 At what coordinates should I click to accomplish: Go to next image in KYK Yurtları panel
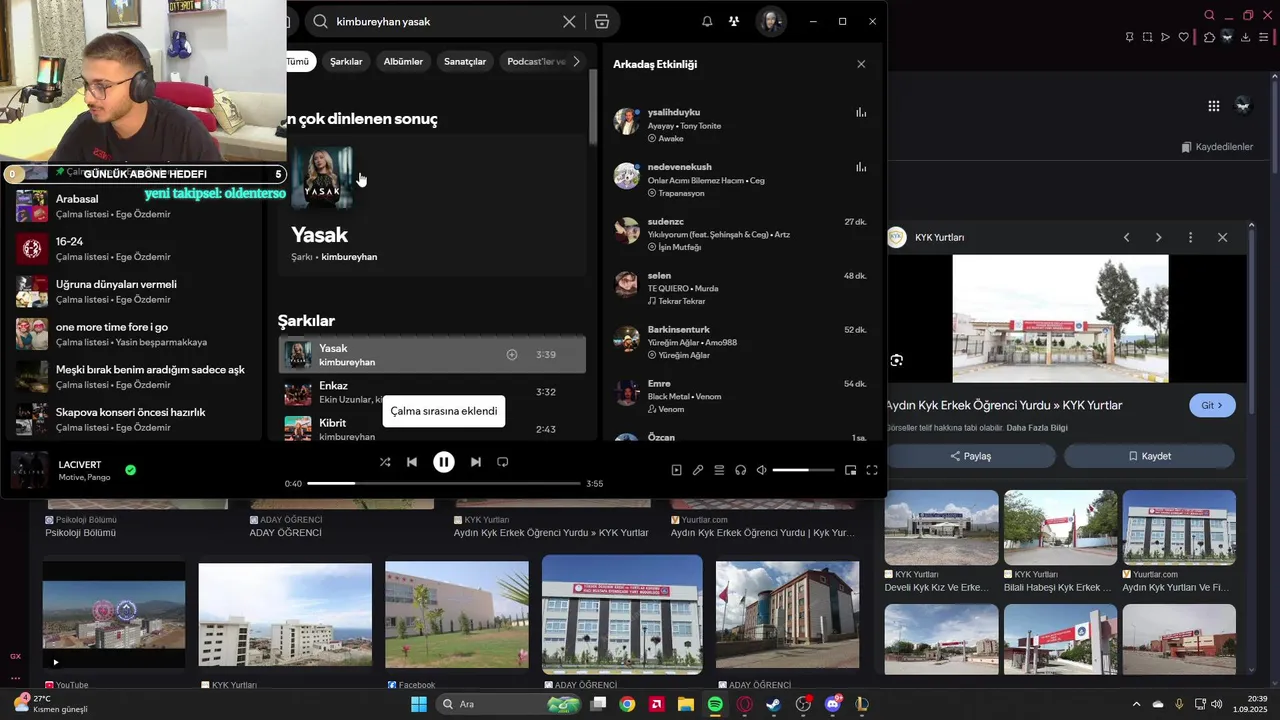coord(1158,237)
